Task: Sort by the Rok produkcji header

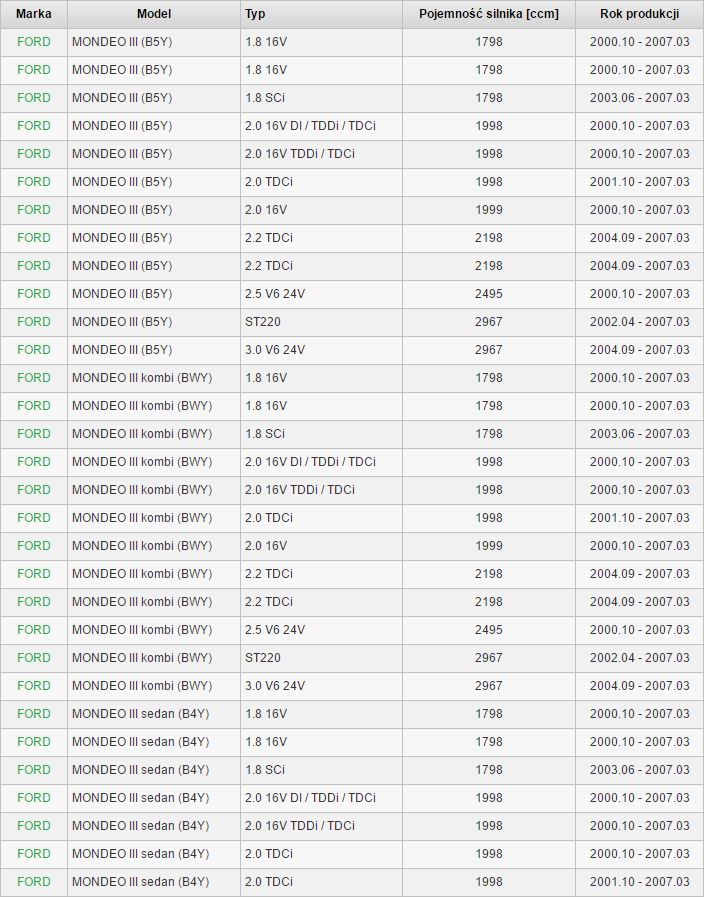Action: click(640, 14)
